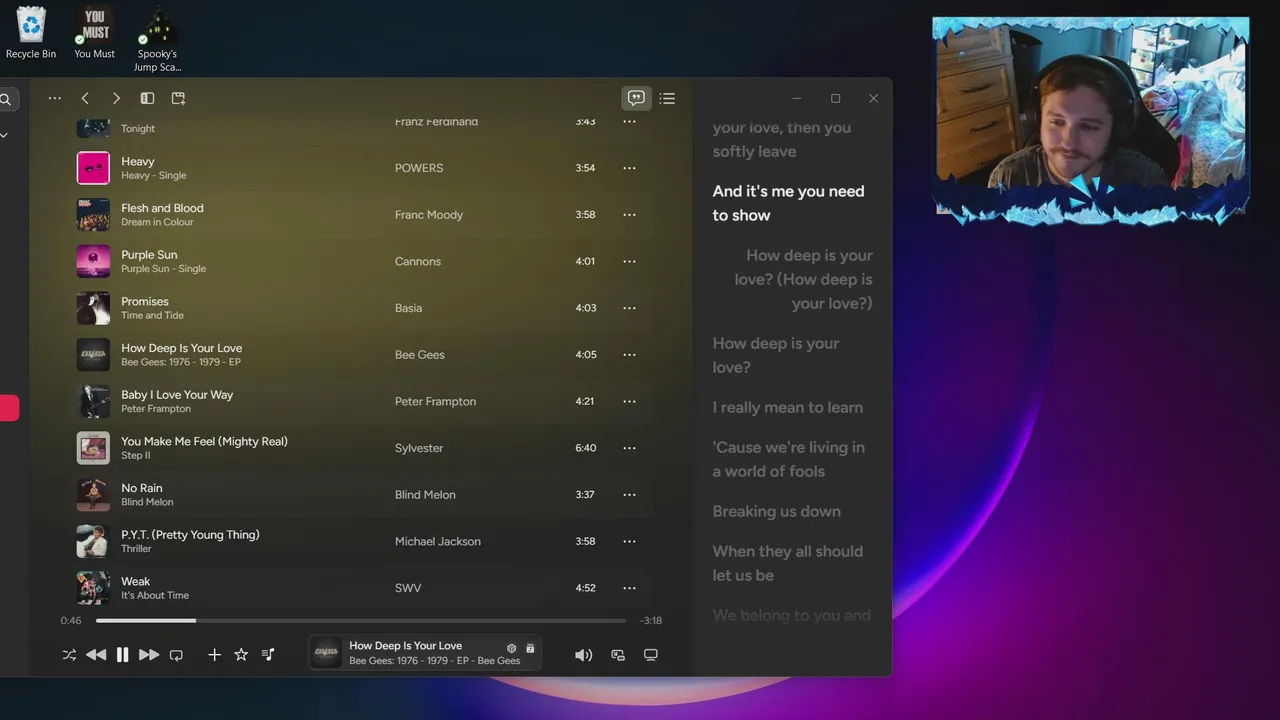Screen dimensions: 1280x720
Task: Click the Promises album artwork
Action: (93, 308)
